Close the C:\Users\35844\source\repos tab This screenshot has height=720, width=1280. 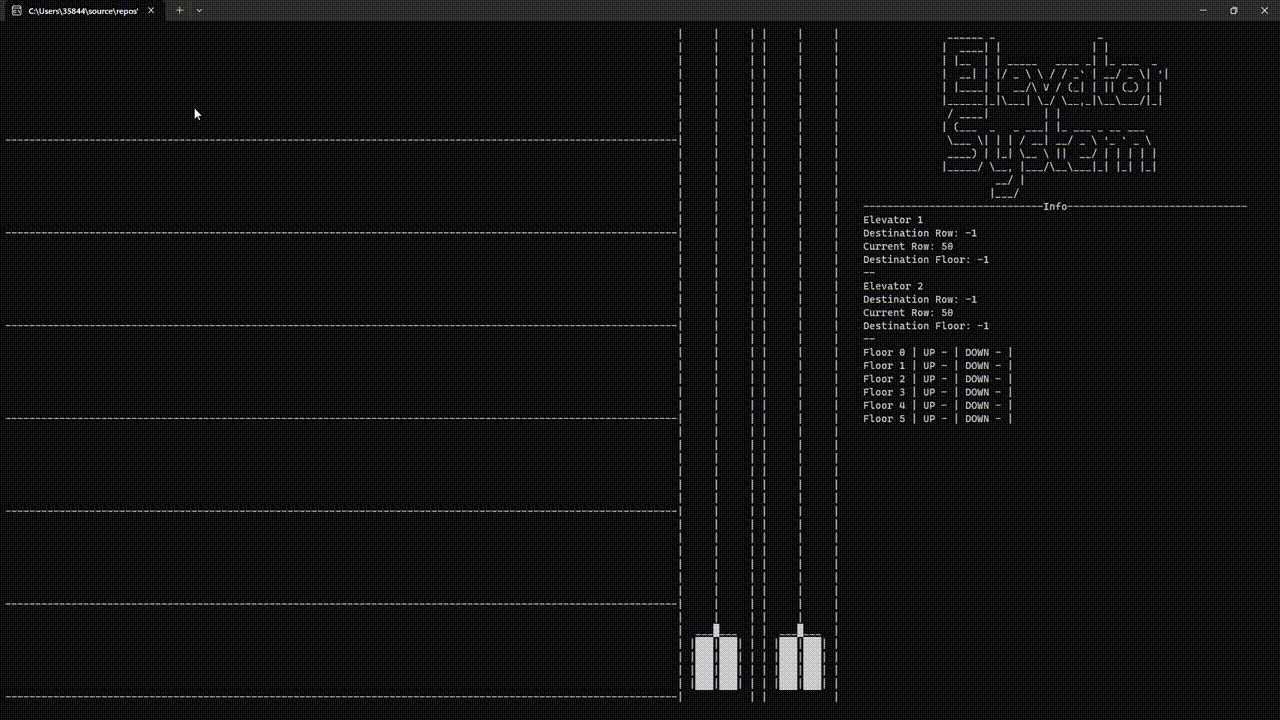point(151,10)
